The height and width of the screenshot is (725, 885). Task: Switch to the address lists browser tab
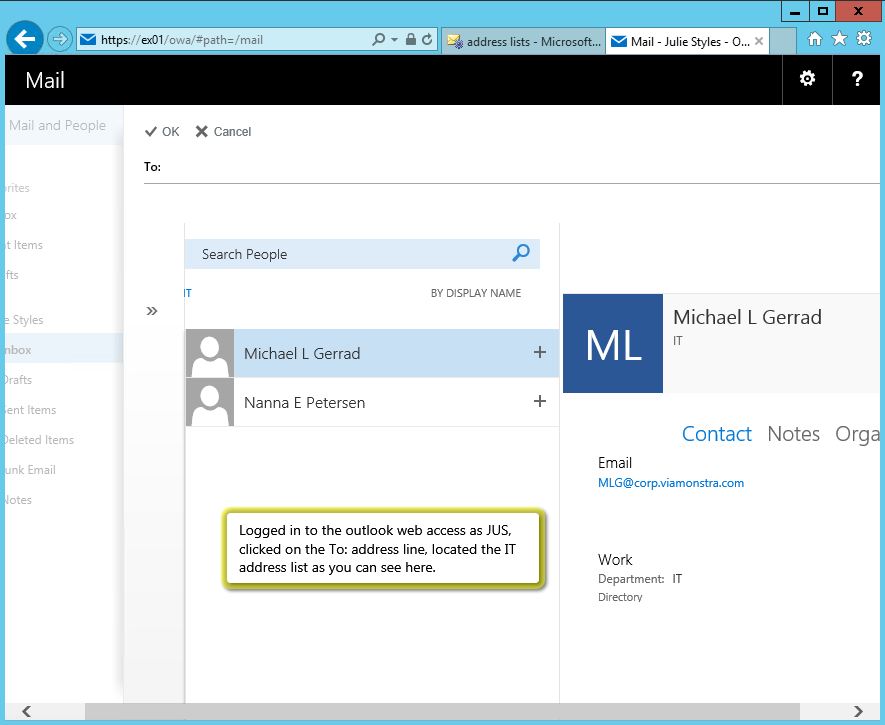pos(523,41)
